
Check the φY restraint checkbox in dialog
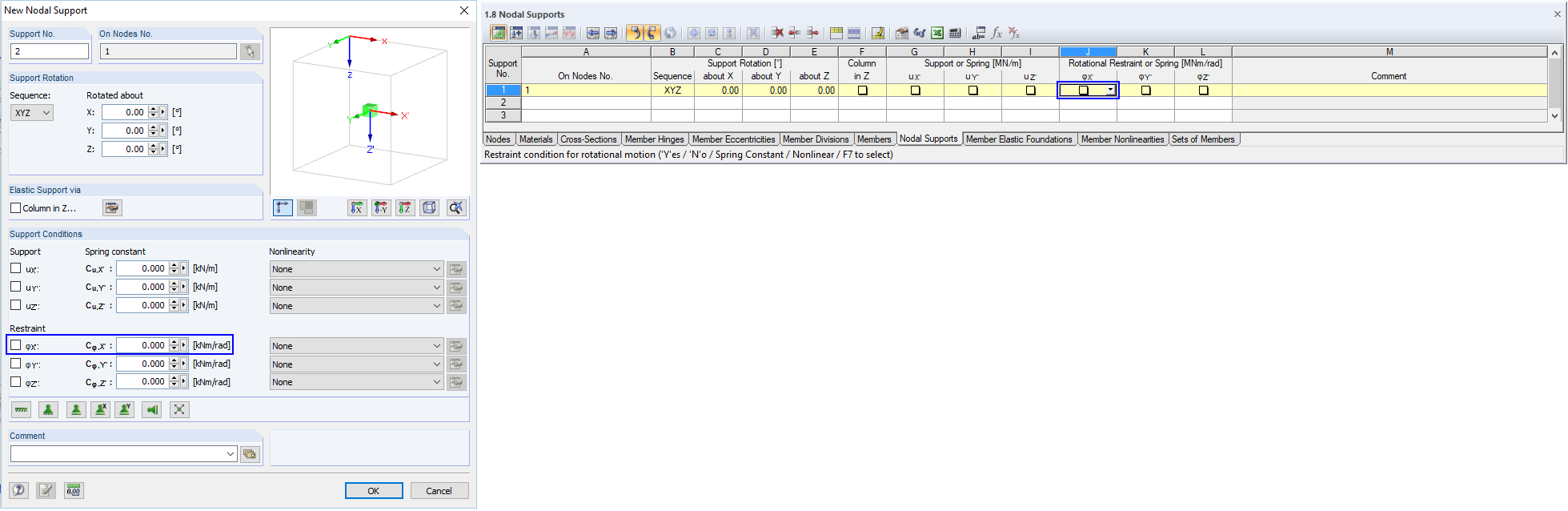(15, 364)
